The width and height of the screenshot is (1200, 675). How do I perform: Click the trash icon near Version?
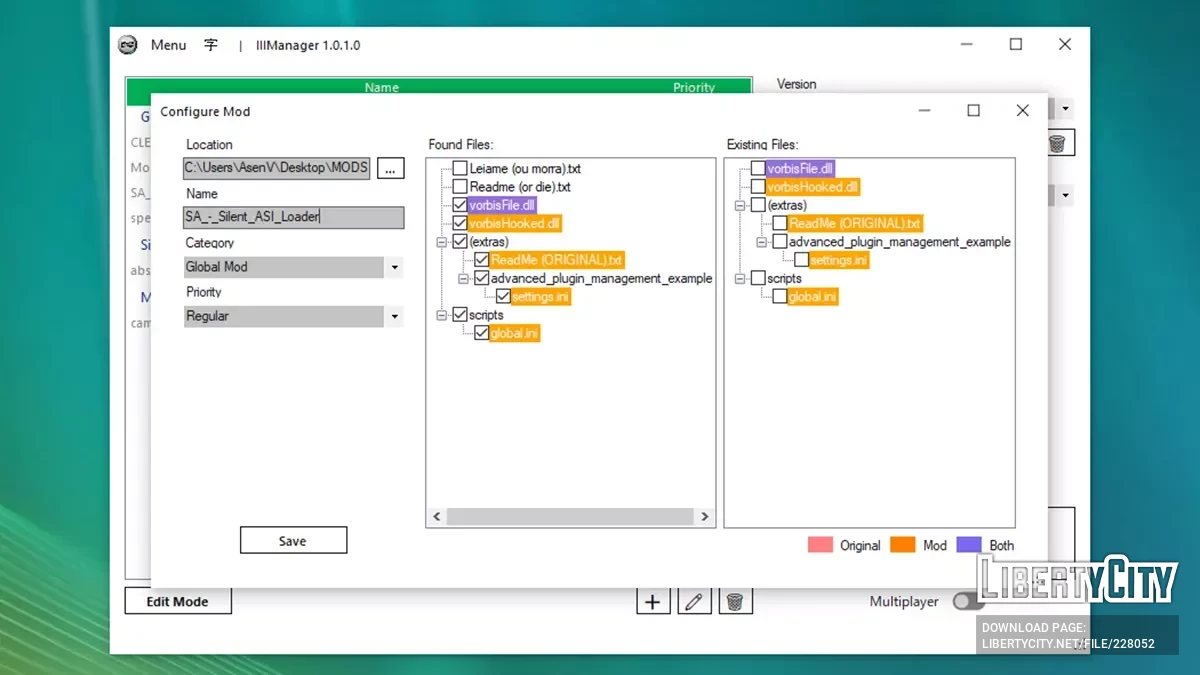pyautogui.click(x=1057, y=144)
